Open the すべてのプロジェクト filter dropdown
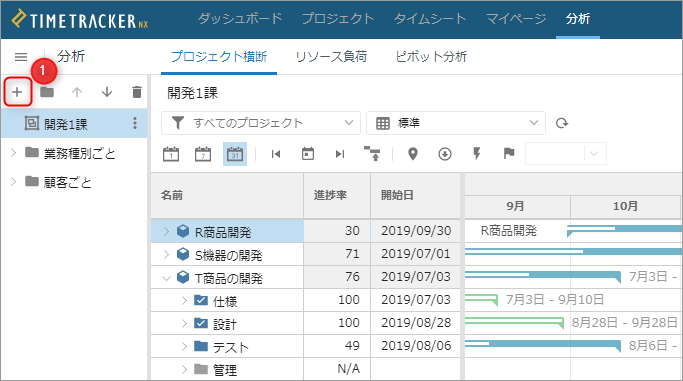The width and height of the screenshot is (683, 381). pos(261,123)
